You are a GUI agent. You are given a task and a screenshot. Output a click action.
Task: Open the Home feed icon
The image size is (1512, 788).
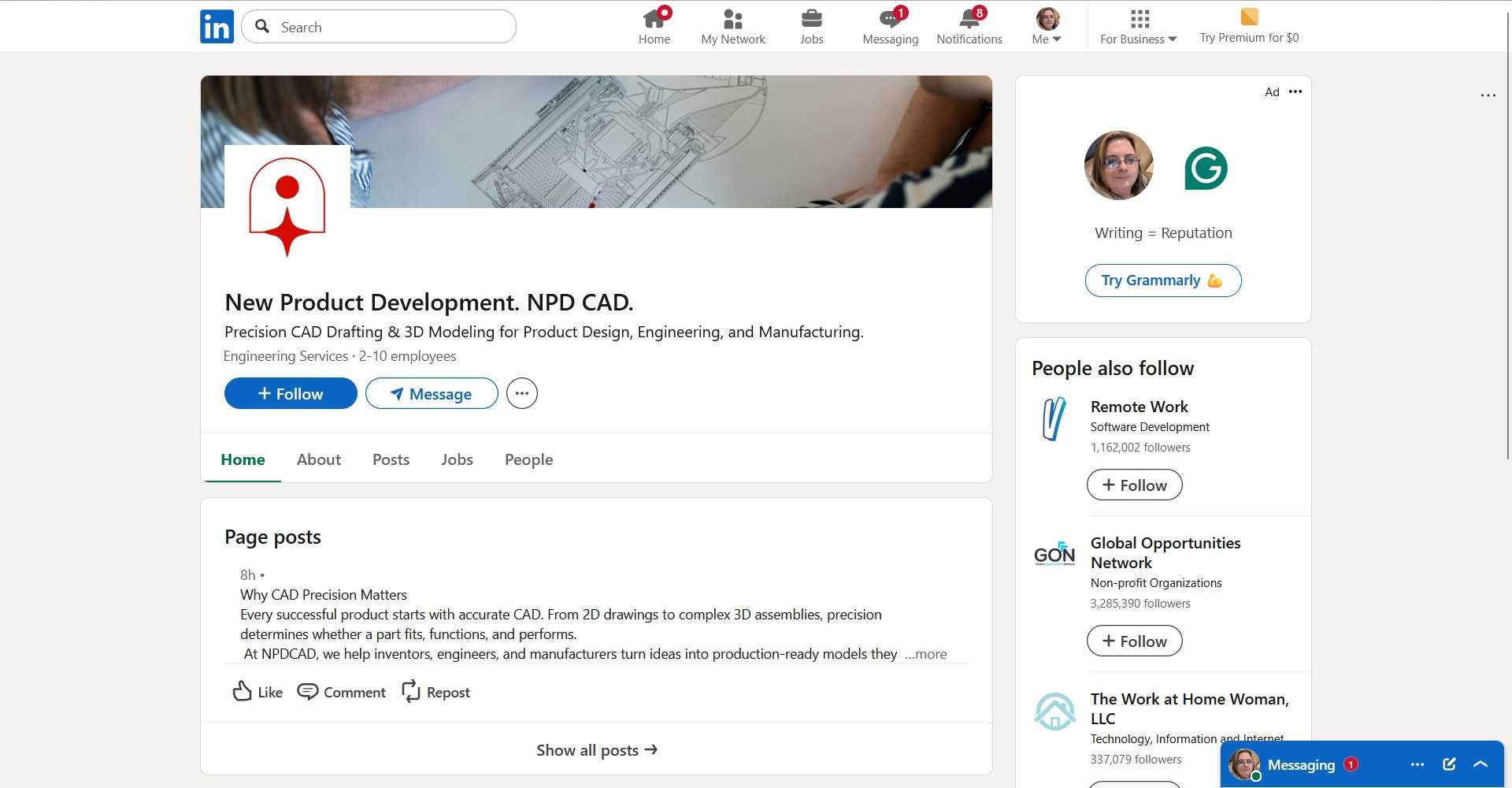(x=654, y=19)
